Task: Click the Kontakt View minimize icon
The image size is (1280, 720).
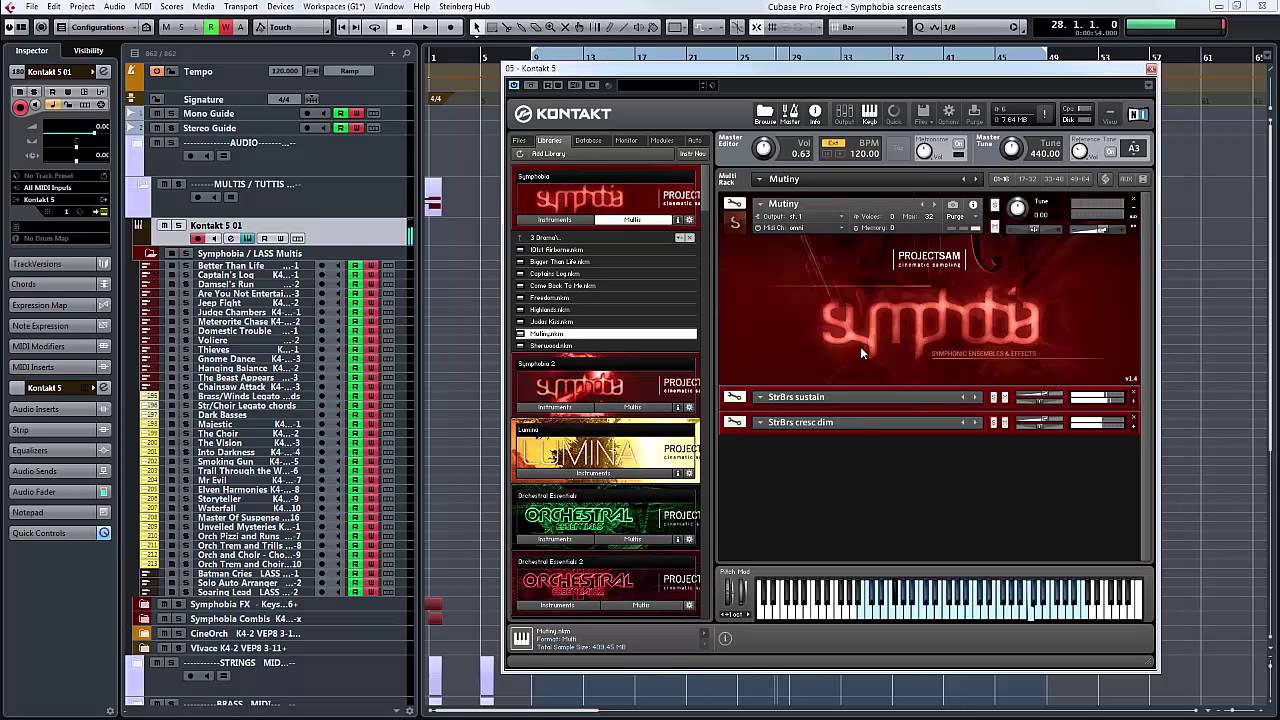Action: [x=1110, y=114]
